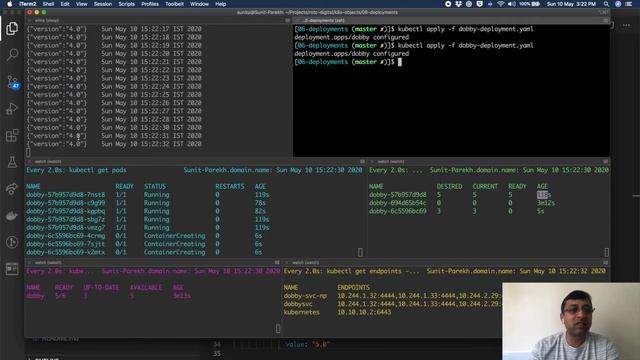Open the pane menu on the get pods pane

pos(362,162)
